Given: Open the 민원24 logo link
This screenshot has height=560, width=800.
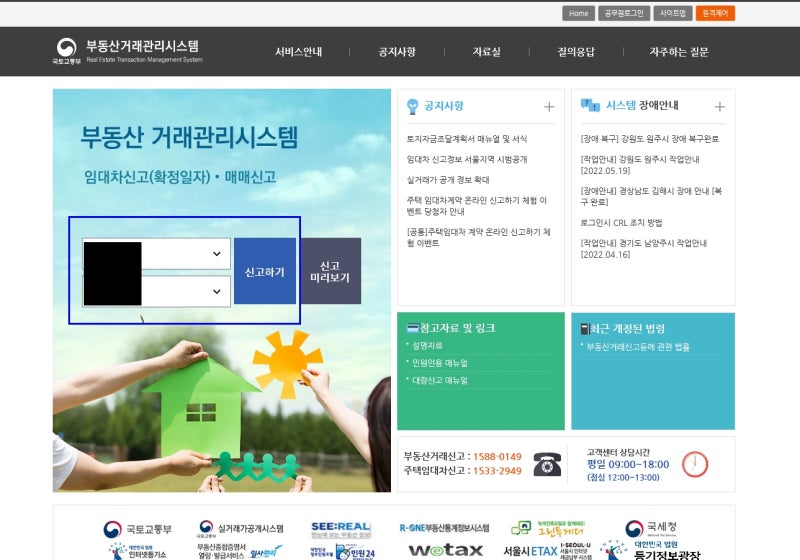Looking at the screenshot, I should click(x=342, y=552).
